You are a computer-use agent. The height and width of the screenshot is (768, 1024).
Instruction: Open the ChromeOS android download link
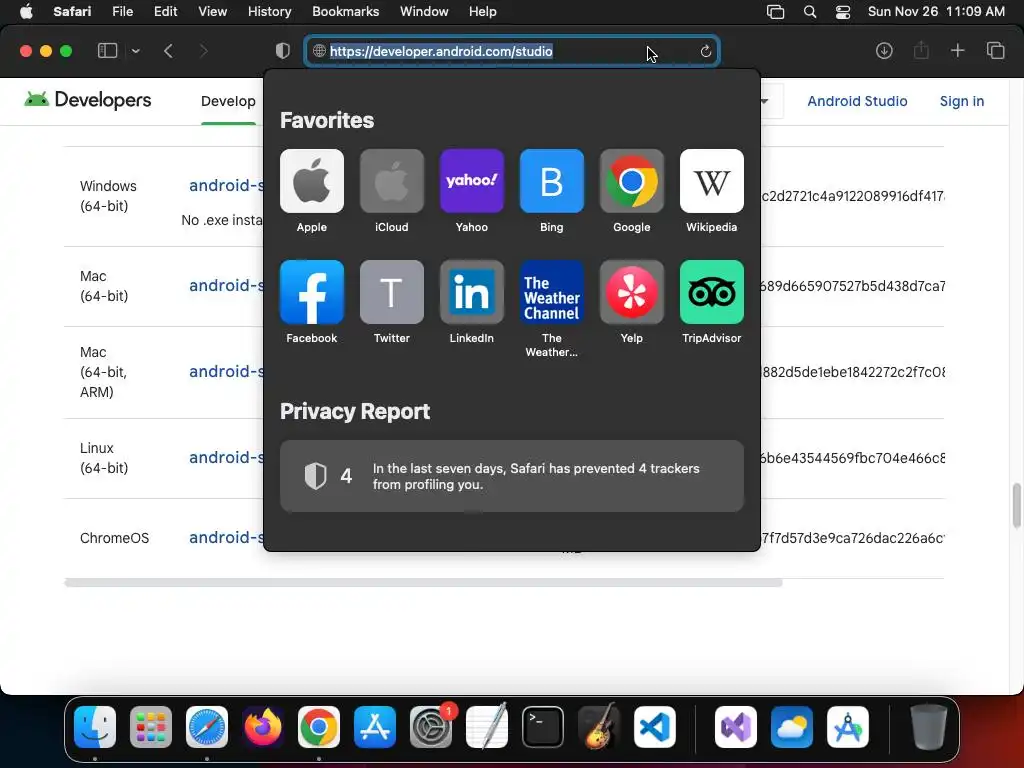226,537
